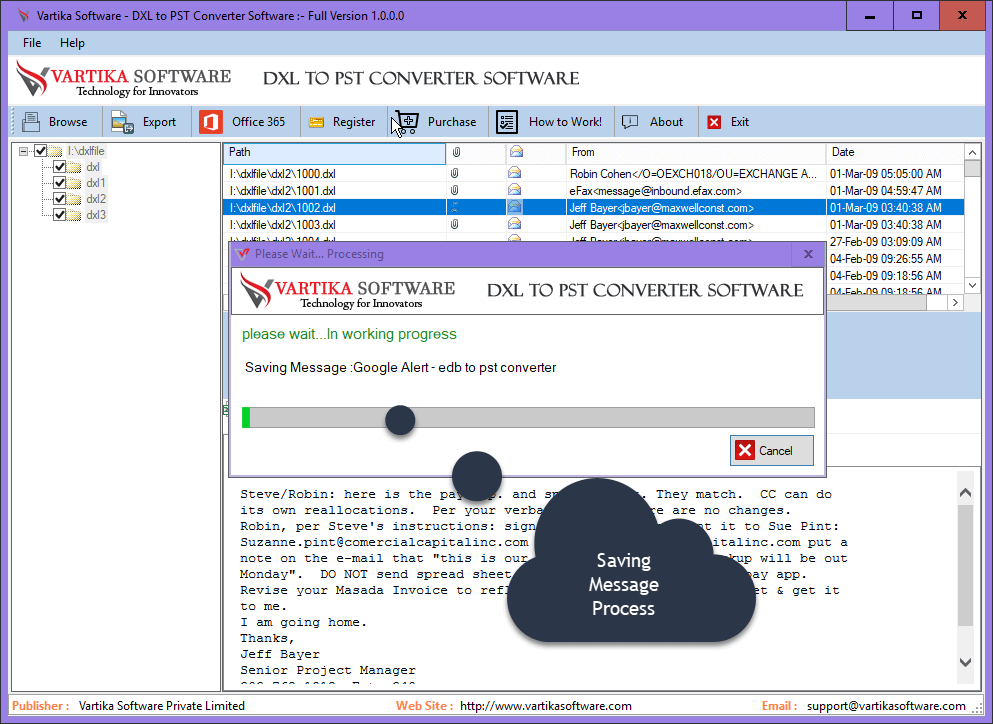Image resolution: width=993 pixels, height=724 pixels.
Task: Click the How to Work checklist icon
Action: click(x=507, y=122)
